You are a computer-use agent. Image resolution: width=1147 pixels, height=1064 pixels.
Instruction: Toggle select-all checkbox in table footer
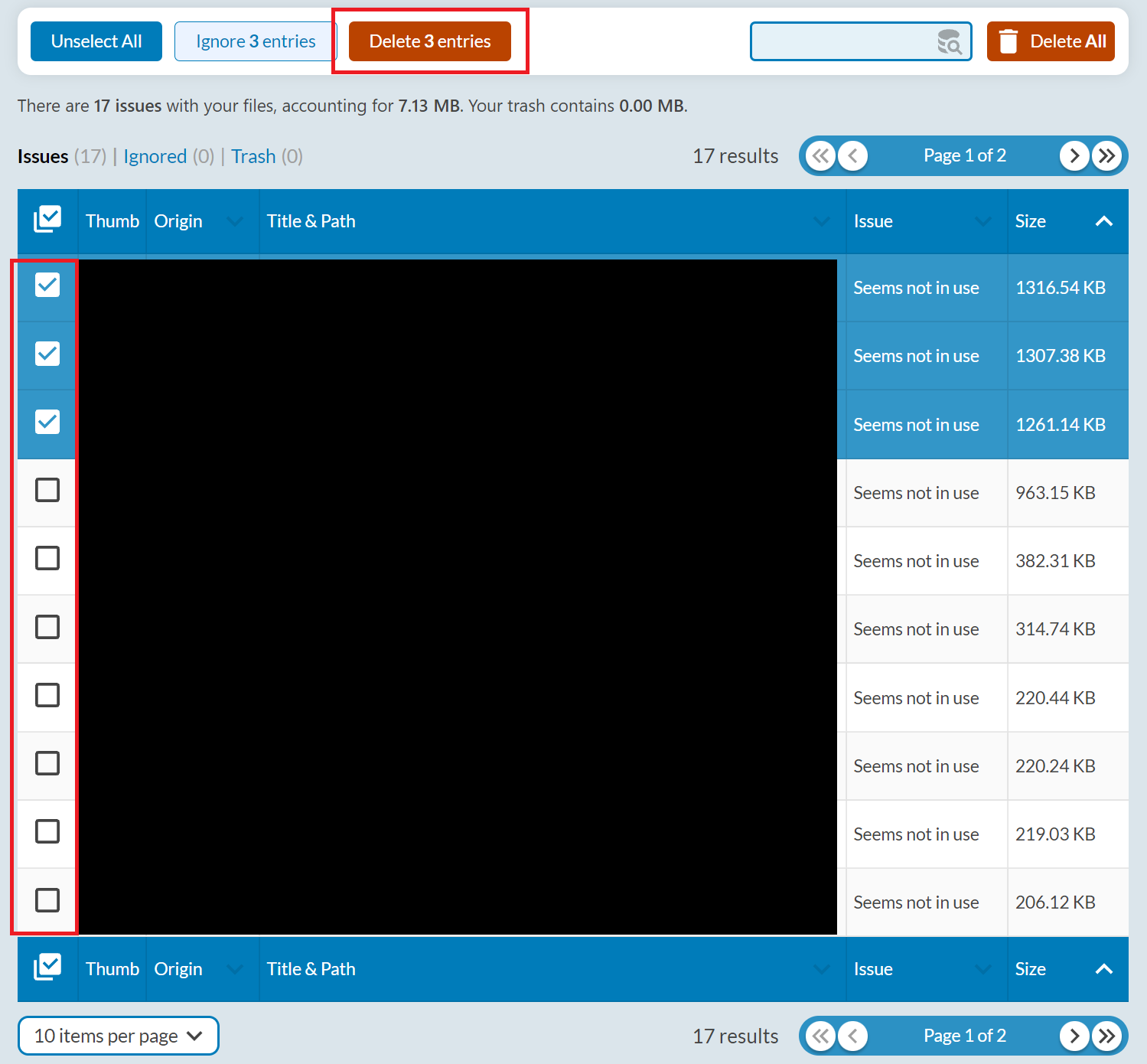[x=47, y=968]
